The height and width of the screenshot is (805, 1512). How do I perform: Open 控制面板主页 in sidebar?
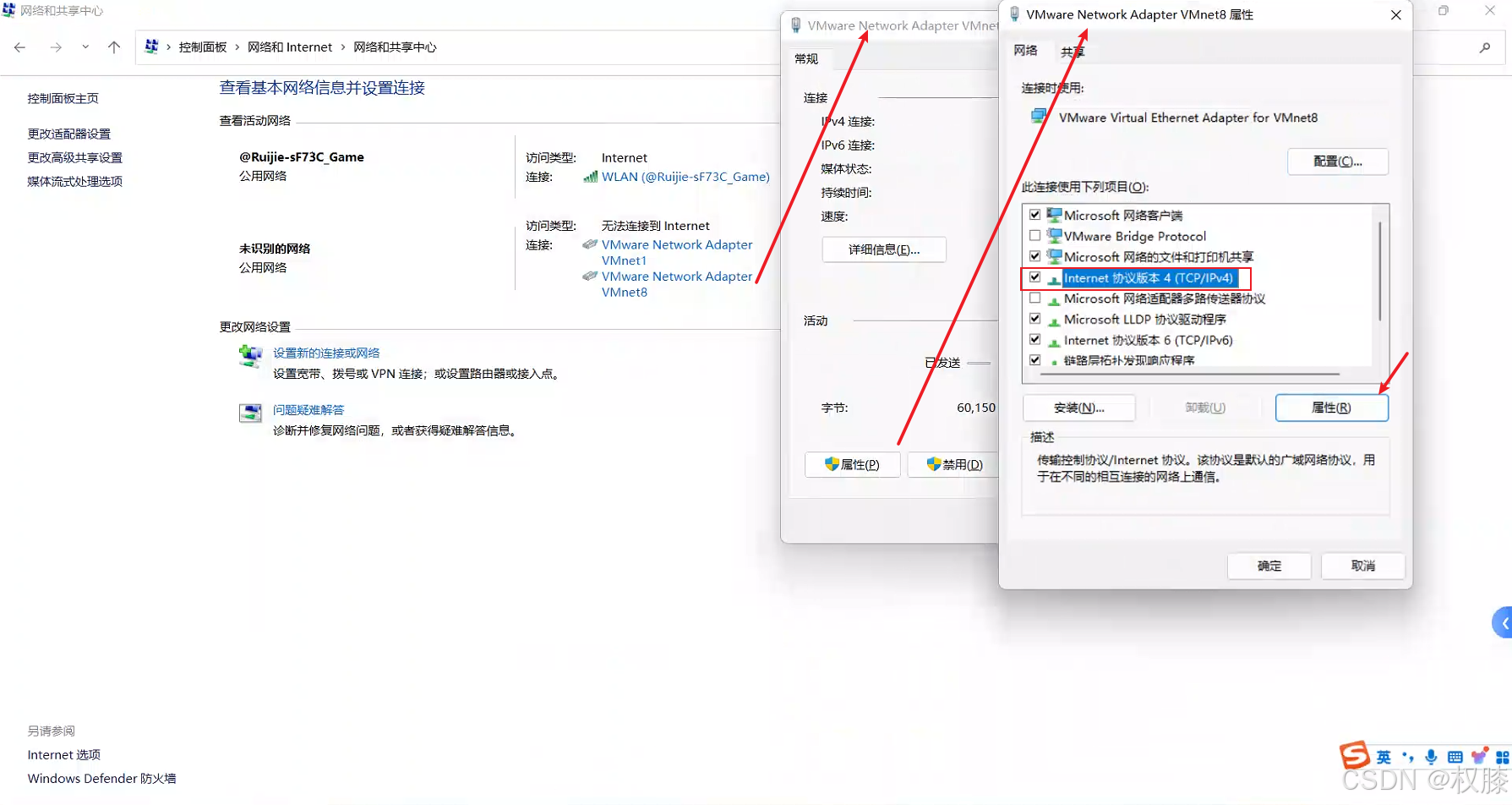click(x=63, y=98)
